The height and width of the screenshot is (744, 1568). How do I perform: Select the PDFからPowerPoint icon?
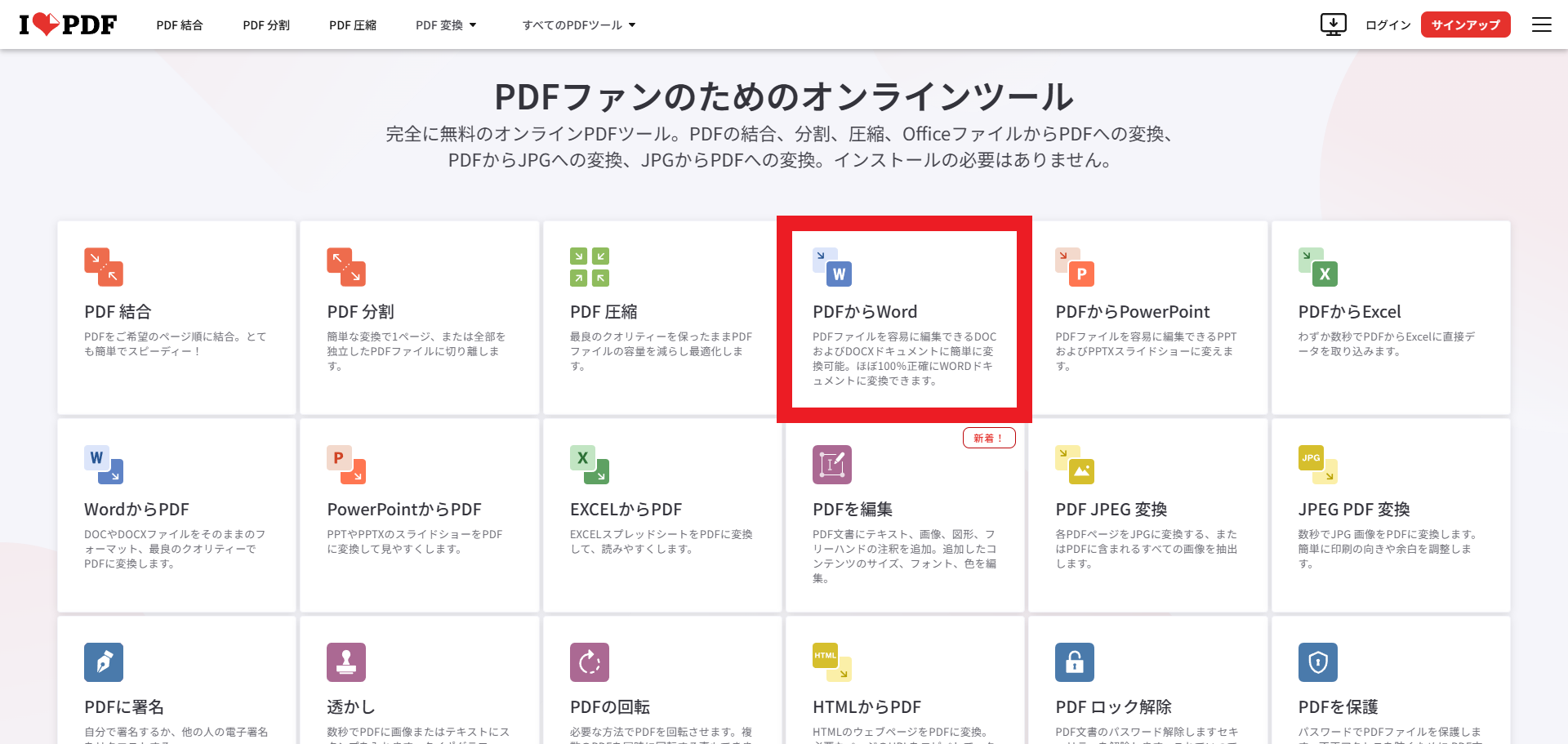(x=1075, y=267)
